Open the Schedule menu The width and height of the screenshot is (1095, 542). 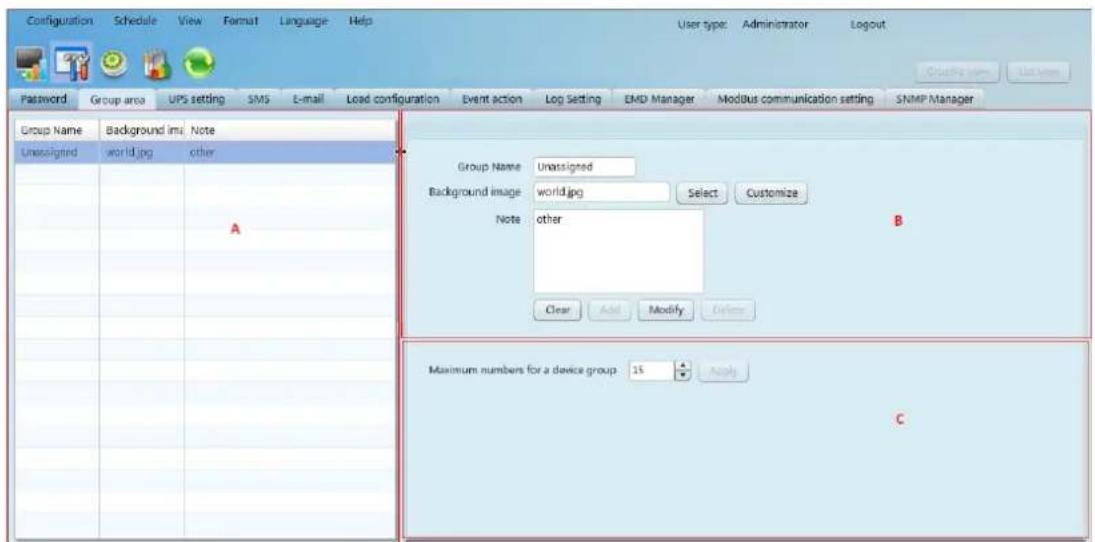click(x=137, y=22)
